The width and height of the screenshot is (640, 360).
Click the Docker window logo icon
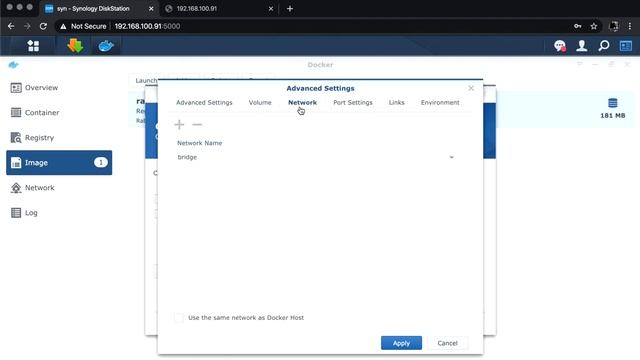(13, 64)
